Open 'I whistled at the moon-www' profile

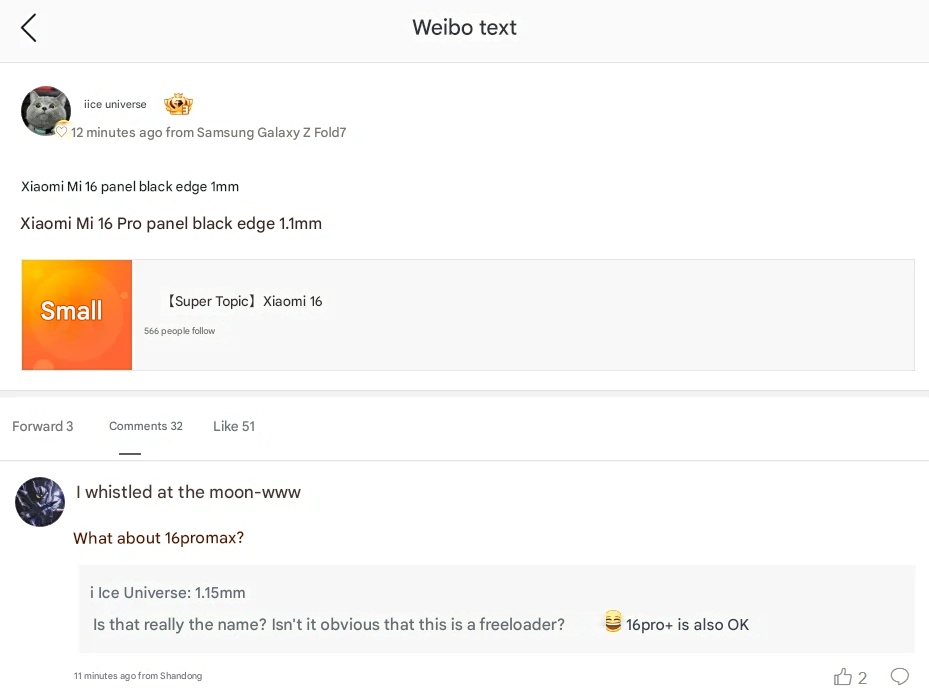pyautogui.click(x=188, y=492)
